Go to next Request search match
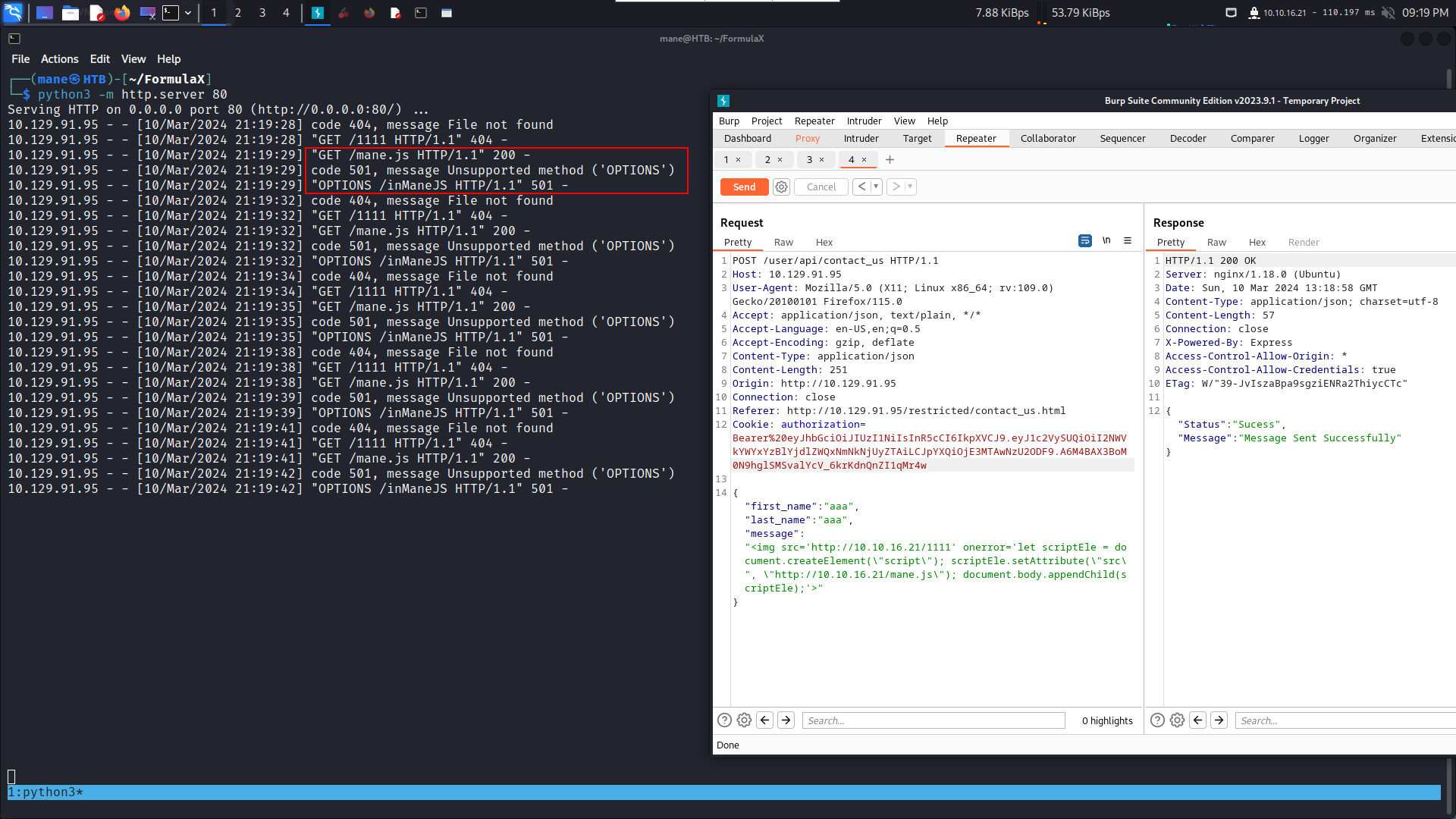The height and width of the screenshot is (819, 1456). pyautogui.click(x=786, y=720)
